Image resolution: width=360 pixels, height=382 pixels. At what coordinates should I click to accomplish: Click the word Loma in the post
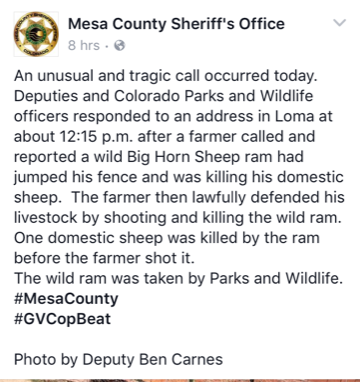point(294,116)
